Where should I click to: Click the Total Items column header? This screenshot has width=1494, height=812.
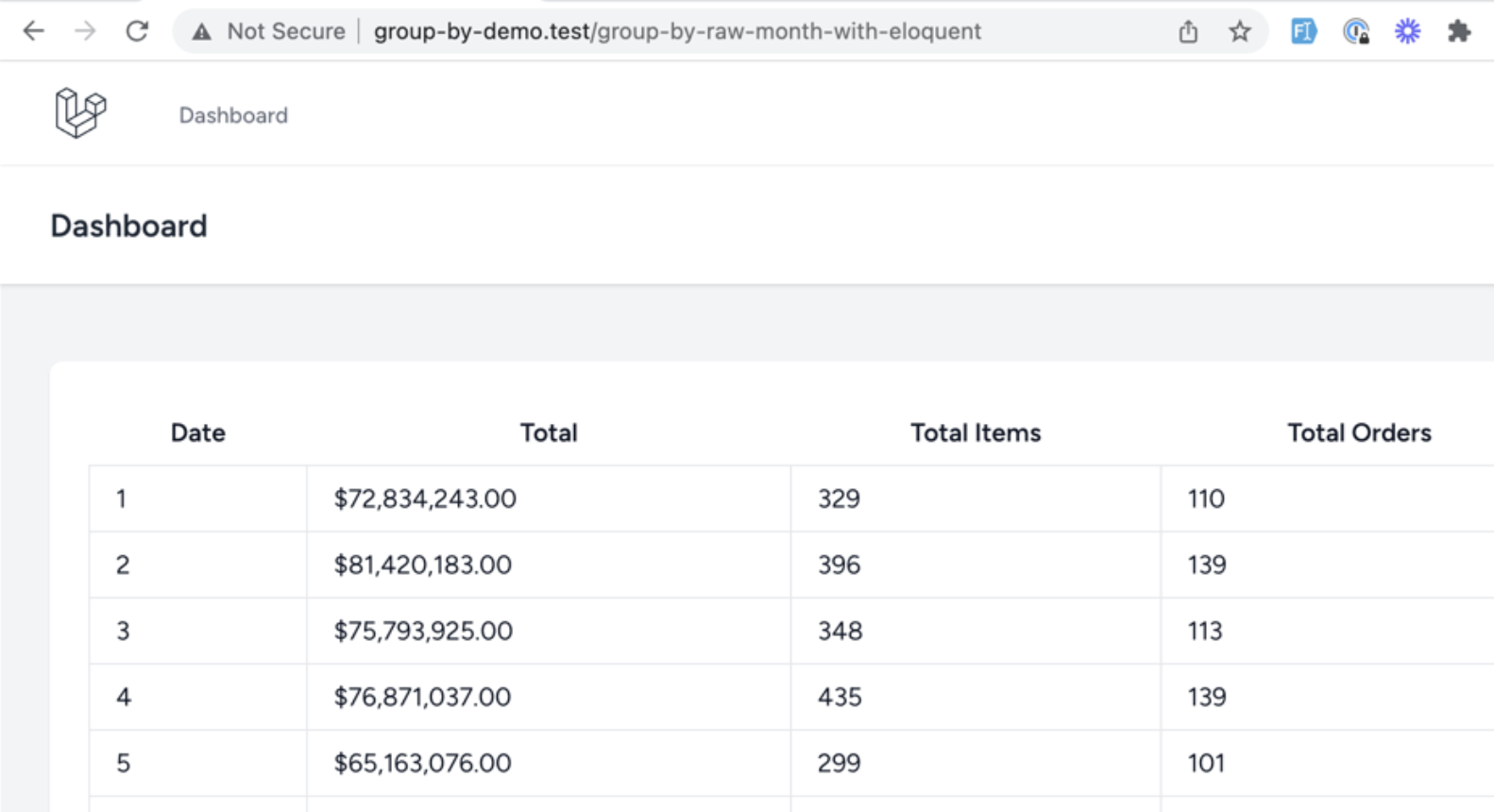click(976, 432)
